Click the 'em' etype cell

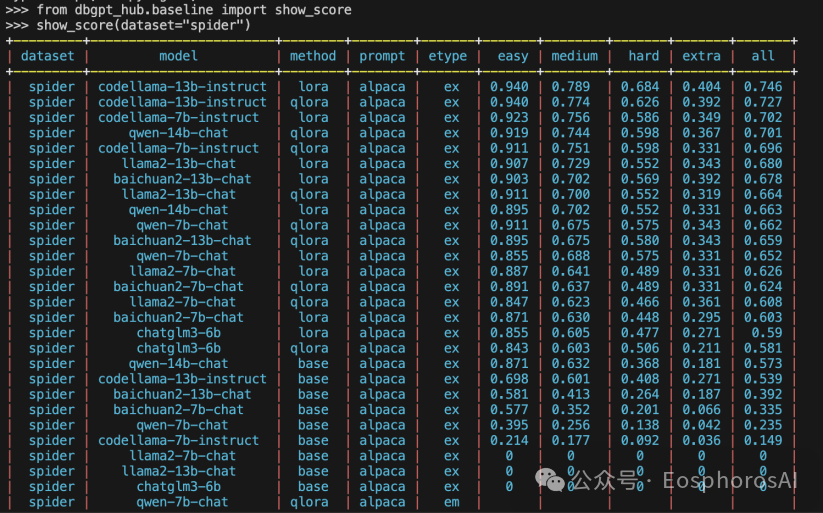point(451,502)
